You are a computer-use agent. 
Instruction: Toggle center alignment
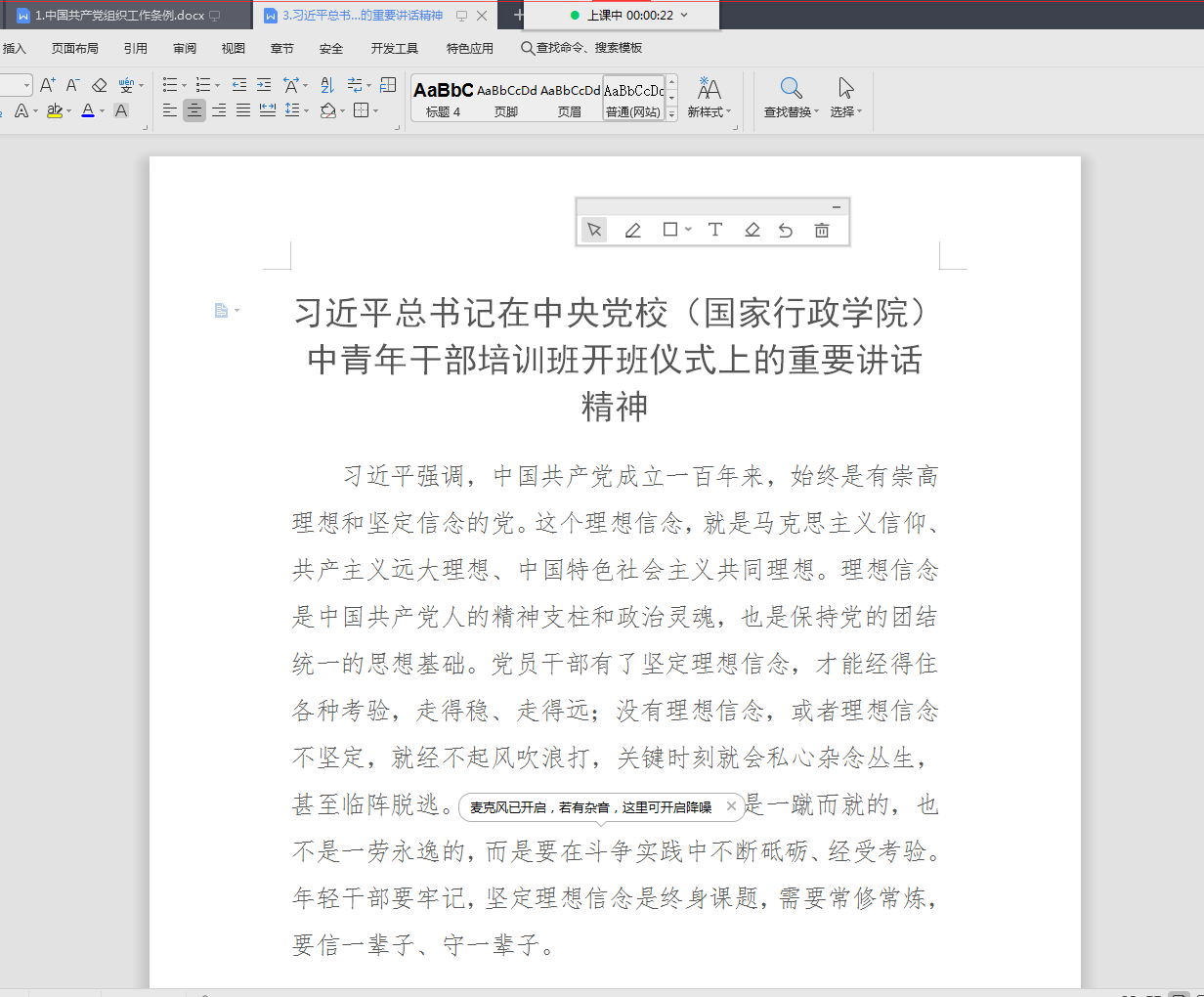(x=194, y=110)
